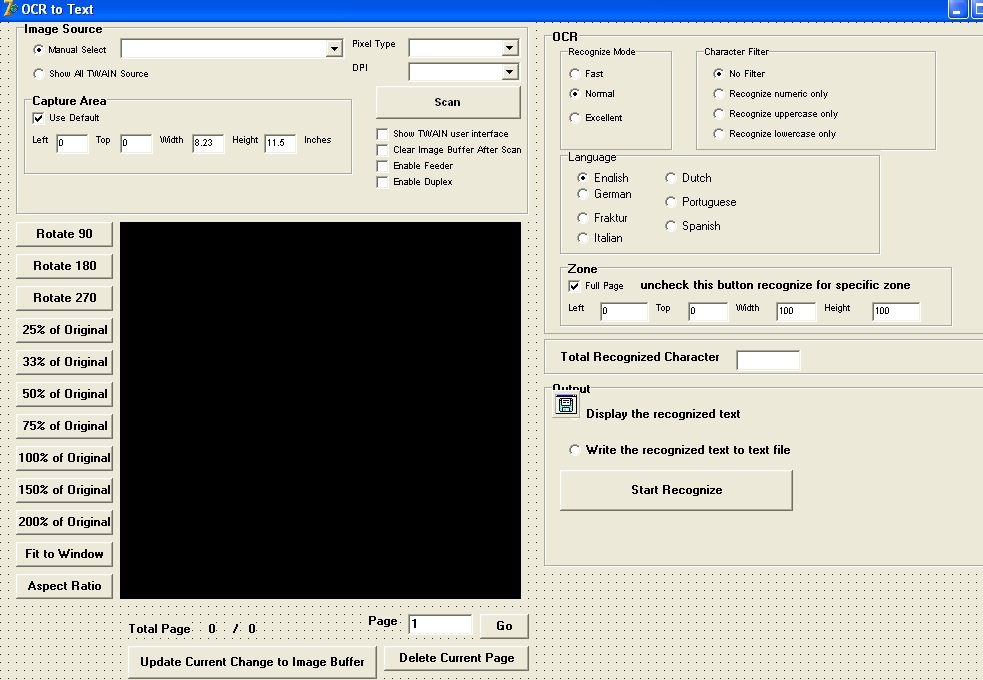
Task: Select Recognize numeric only filter
Action: (718, 94)
